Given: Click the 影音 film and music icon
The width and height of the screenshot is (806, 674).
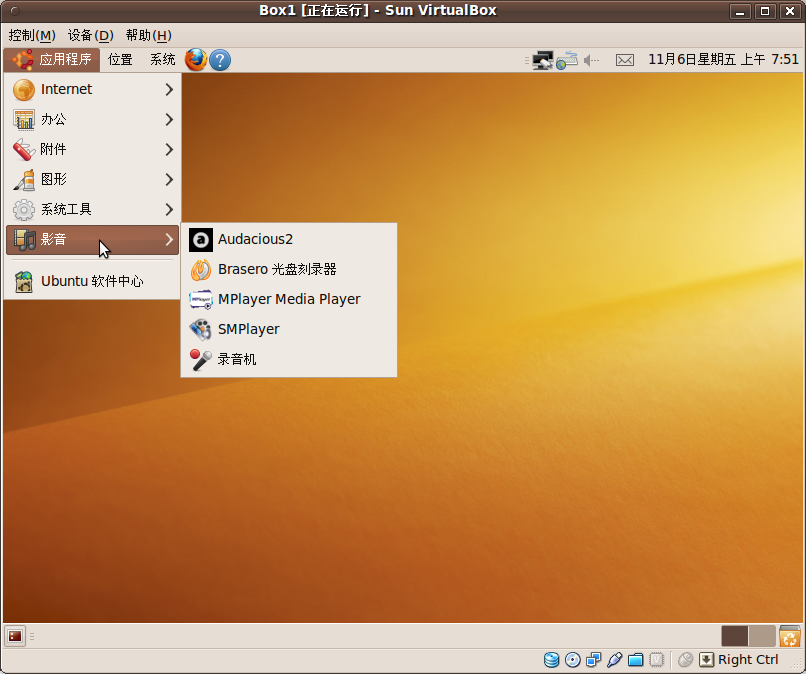Looking at the screenshot, I should click(x=24, y=240).
